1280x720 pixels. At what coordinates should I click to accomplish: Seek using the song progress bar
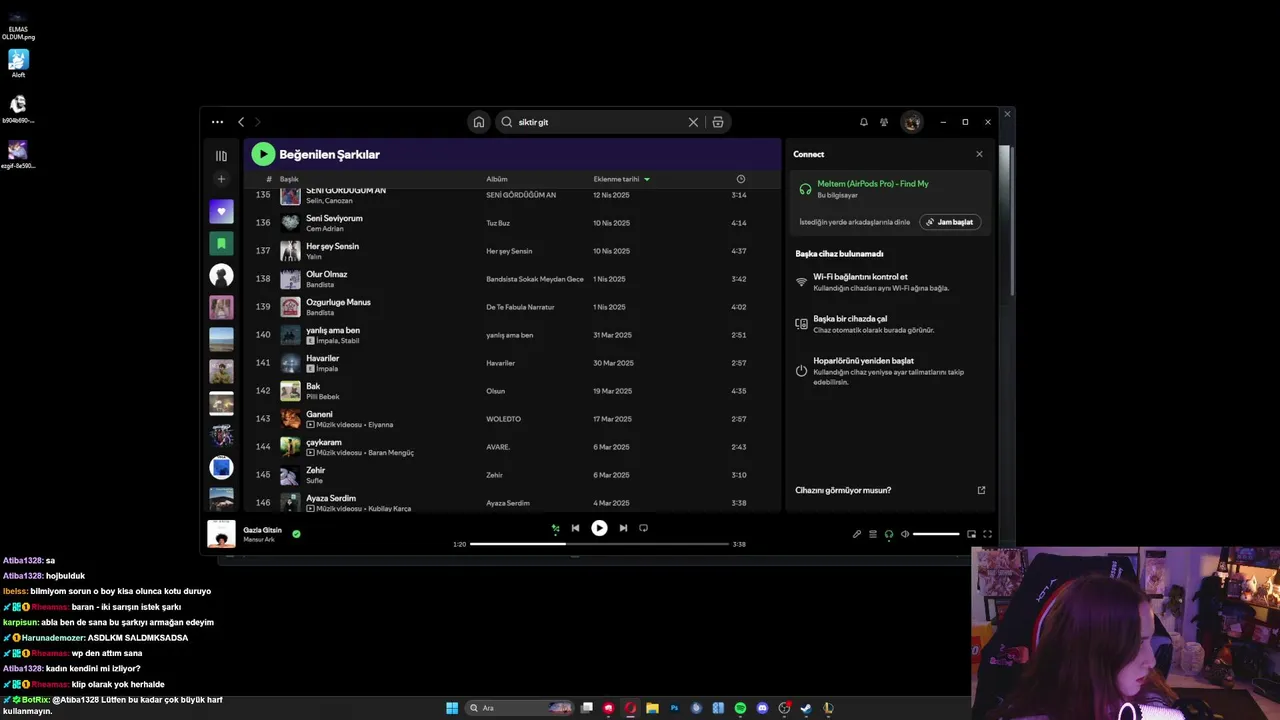click(599, 544)
